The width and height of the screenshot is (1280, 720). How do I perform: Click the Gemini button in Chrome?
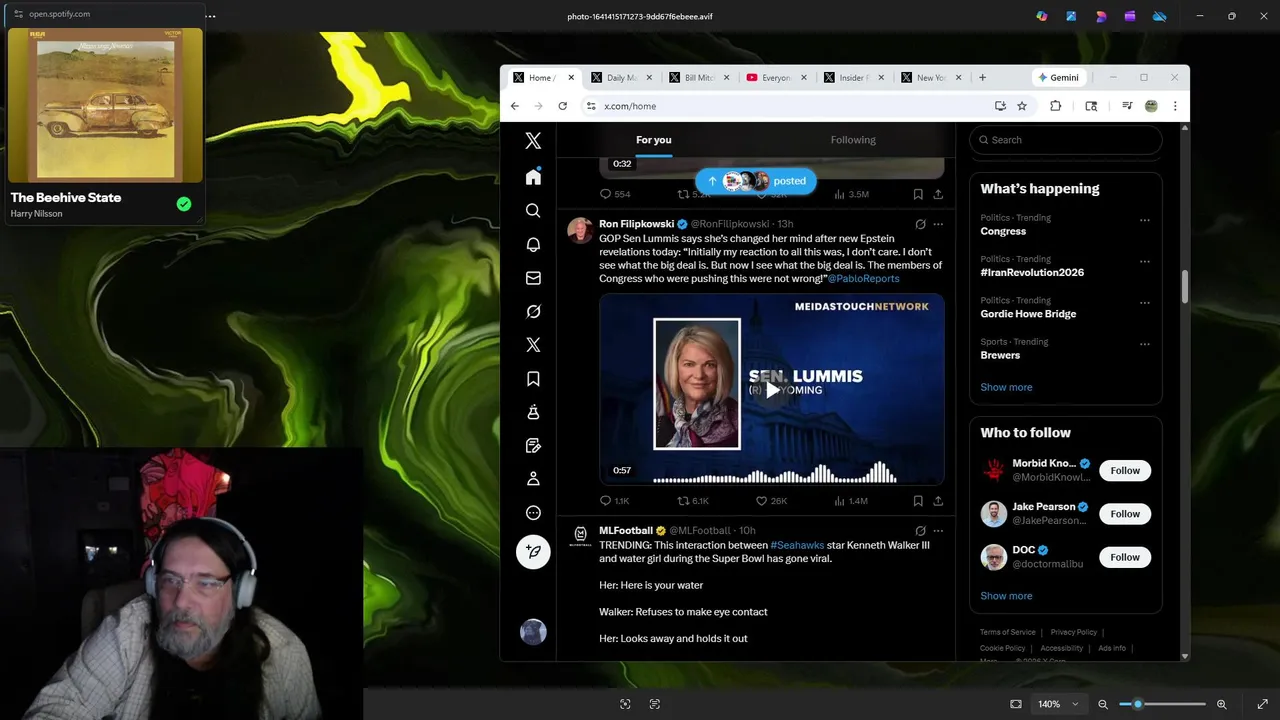point(1059,78)
